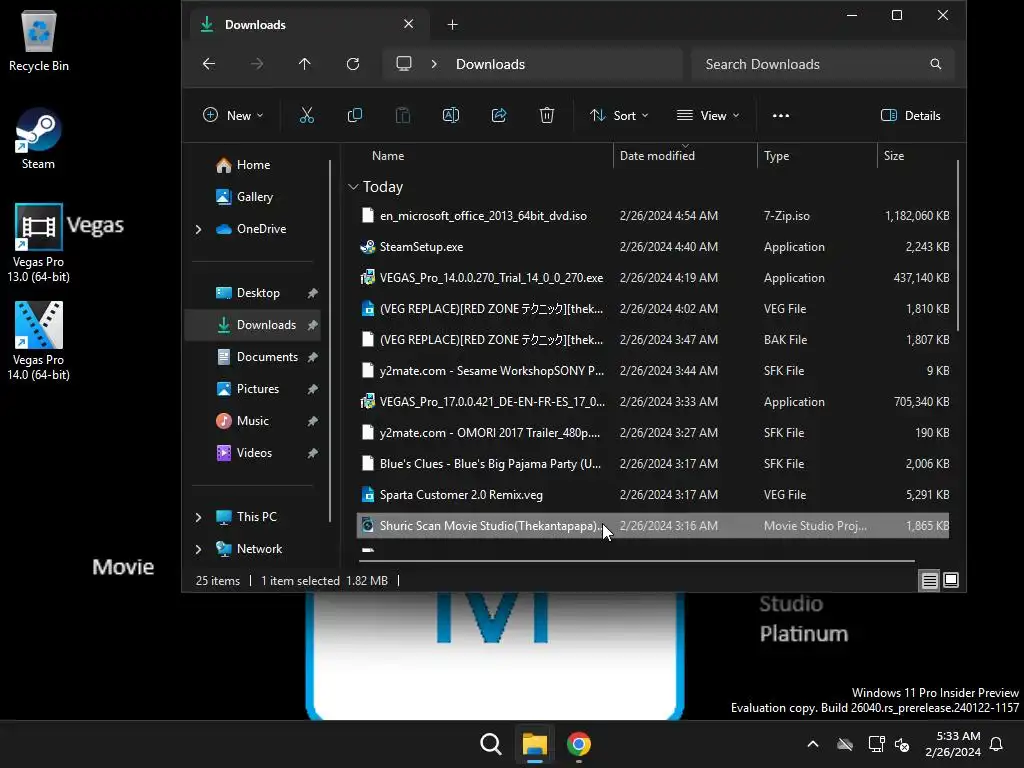Open the View dropdown menu
The image size is (1024, 768).
[709, 116]
